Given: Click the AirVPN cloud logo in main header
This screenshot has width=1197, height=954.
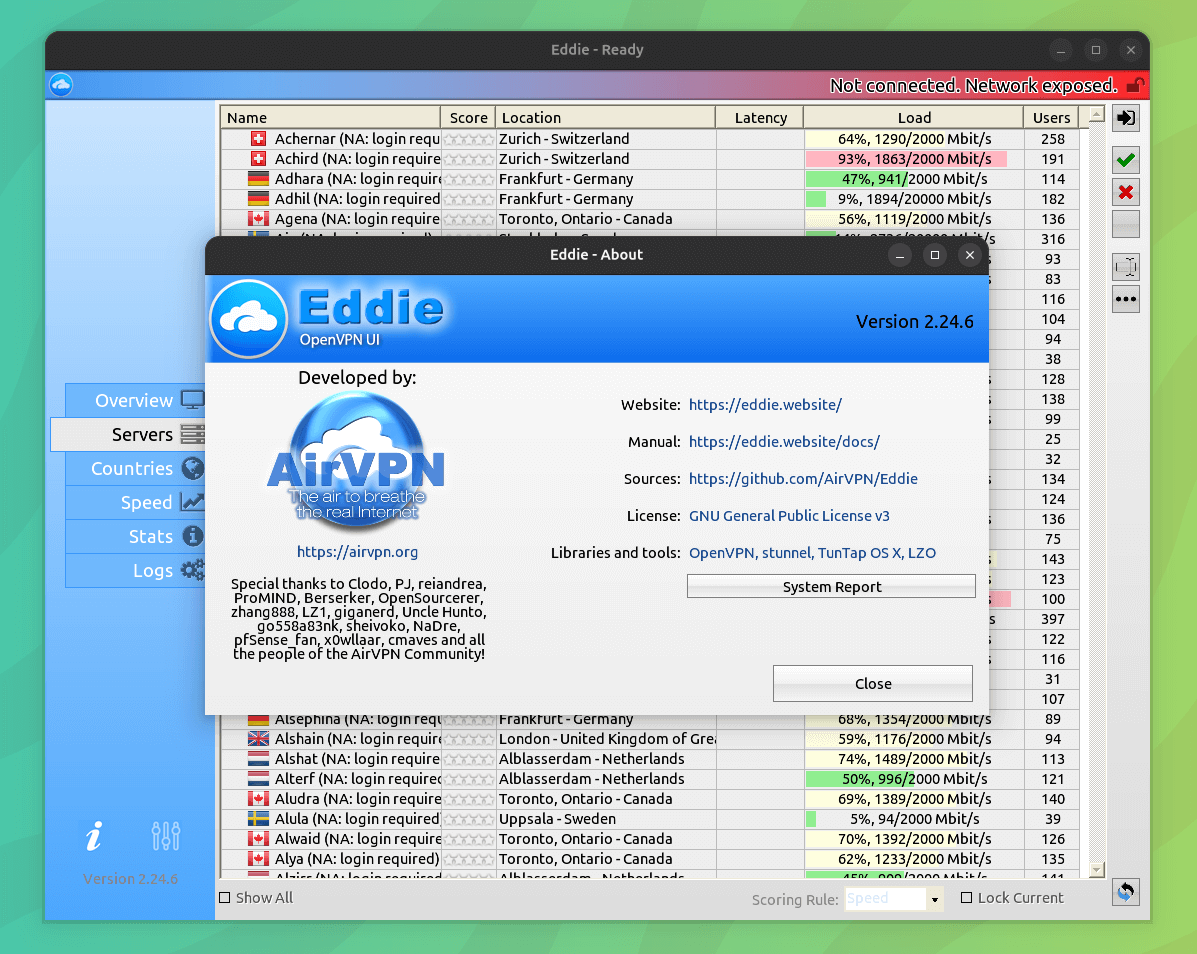Looking at the screenshot, I should (x=61, y=85).
